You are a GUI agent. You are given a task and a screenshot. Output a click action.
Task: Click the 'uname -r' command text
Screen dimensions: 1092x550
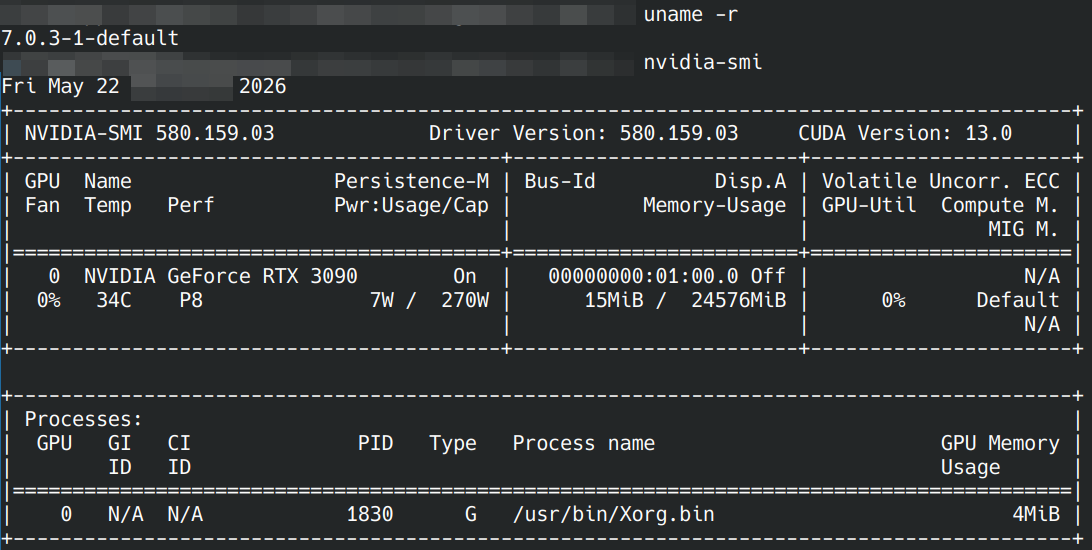point(690,15)
